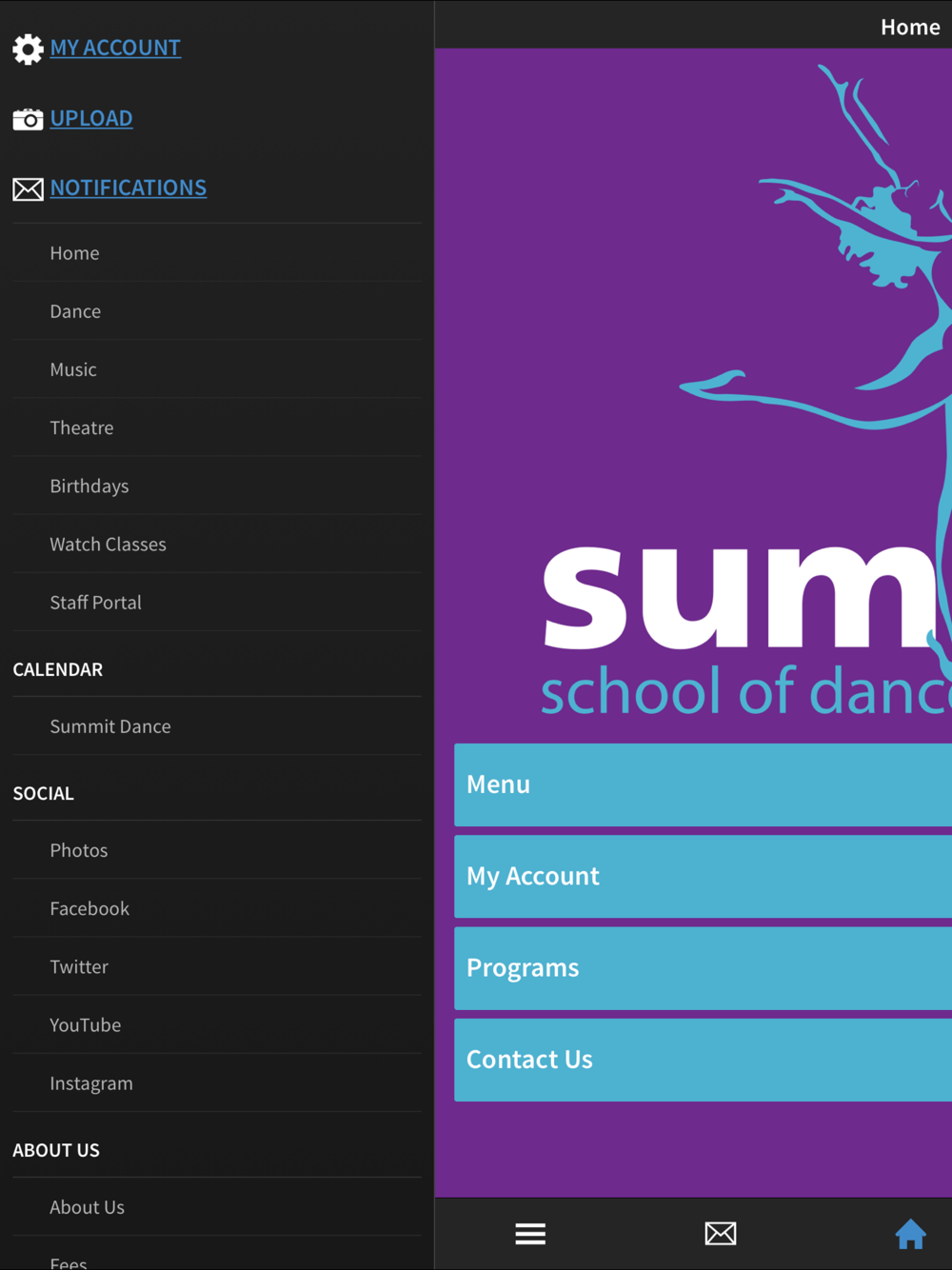Viewport: 952px width, 1270px height.
Task: Select Theatre in the sidebar menu
Action: (217, 427)
